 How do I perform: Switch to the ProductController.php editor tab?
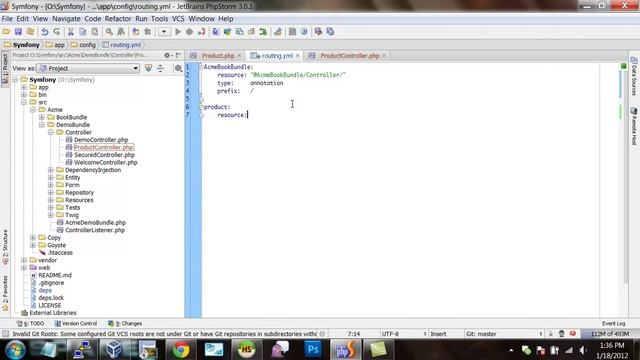[x=350, y=56]
